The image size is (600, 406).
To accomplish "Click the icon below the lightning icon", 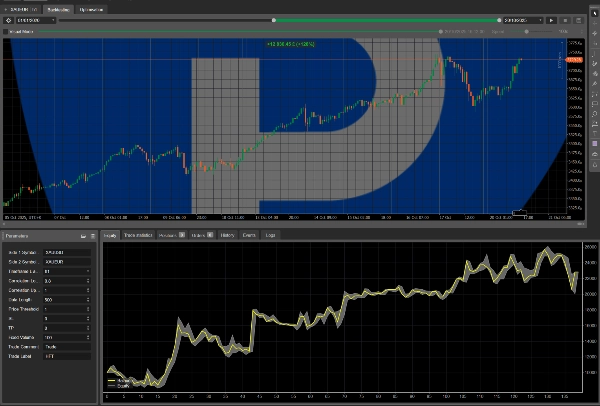I will (x=595, y=43).
